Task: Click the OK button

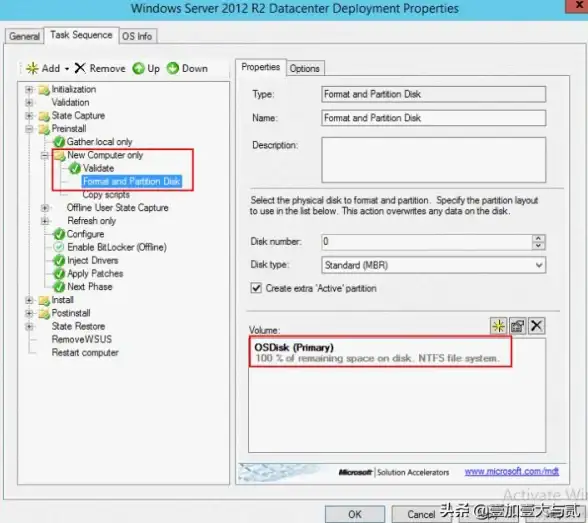Action: 354,514
